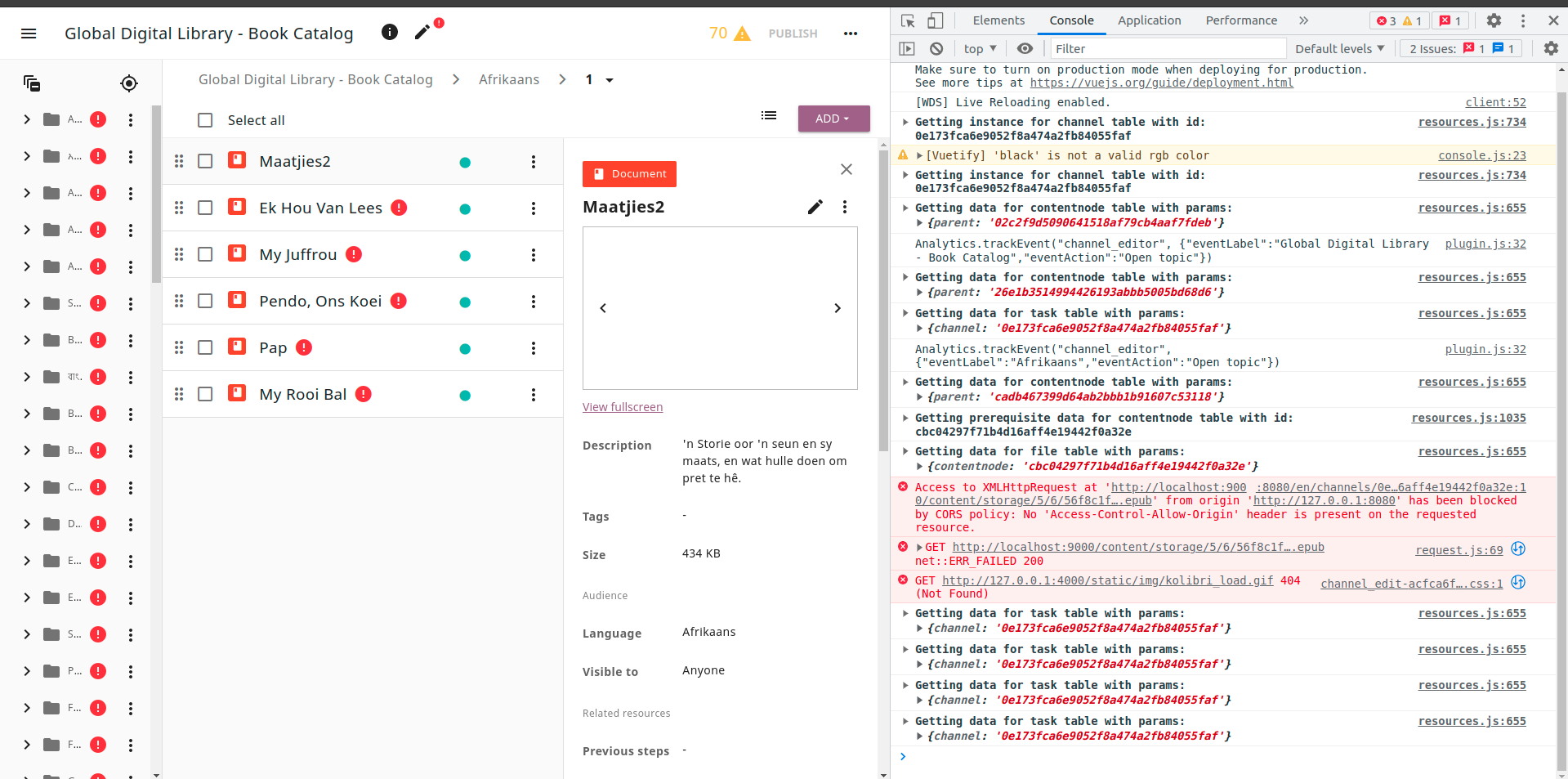
Task: Open DevTools settings gear
Action: coord(1494,20)
